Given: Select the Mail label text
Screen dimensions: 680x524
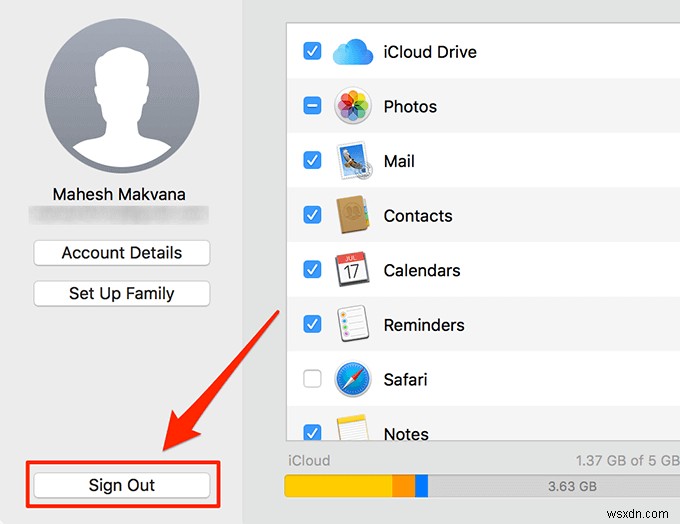Looking at the screenshot, I should coord(399,161).
